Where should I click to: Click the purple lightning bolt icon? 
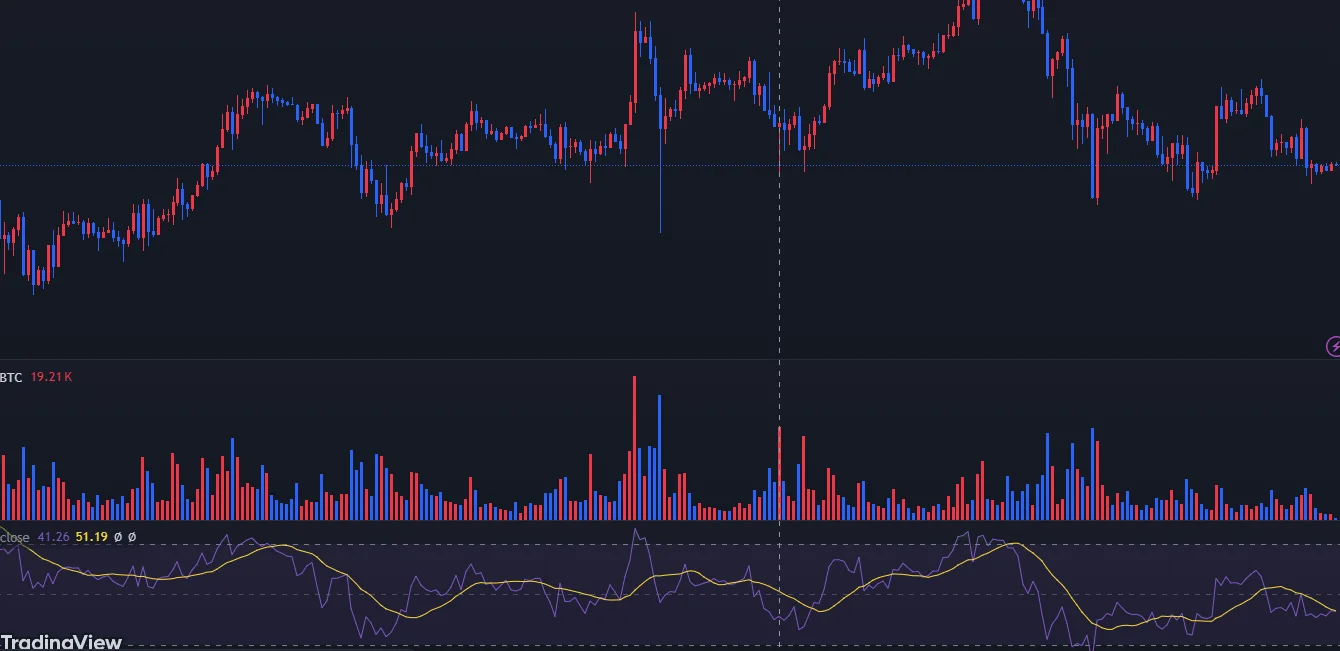click(1333, 347)
